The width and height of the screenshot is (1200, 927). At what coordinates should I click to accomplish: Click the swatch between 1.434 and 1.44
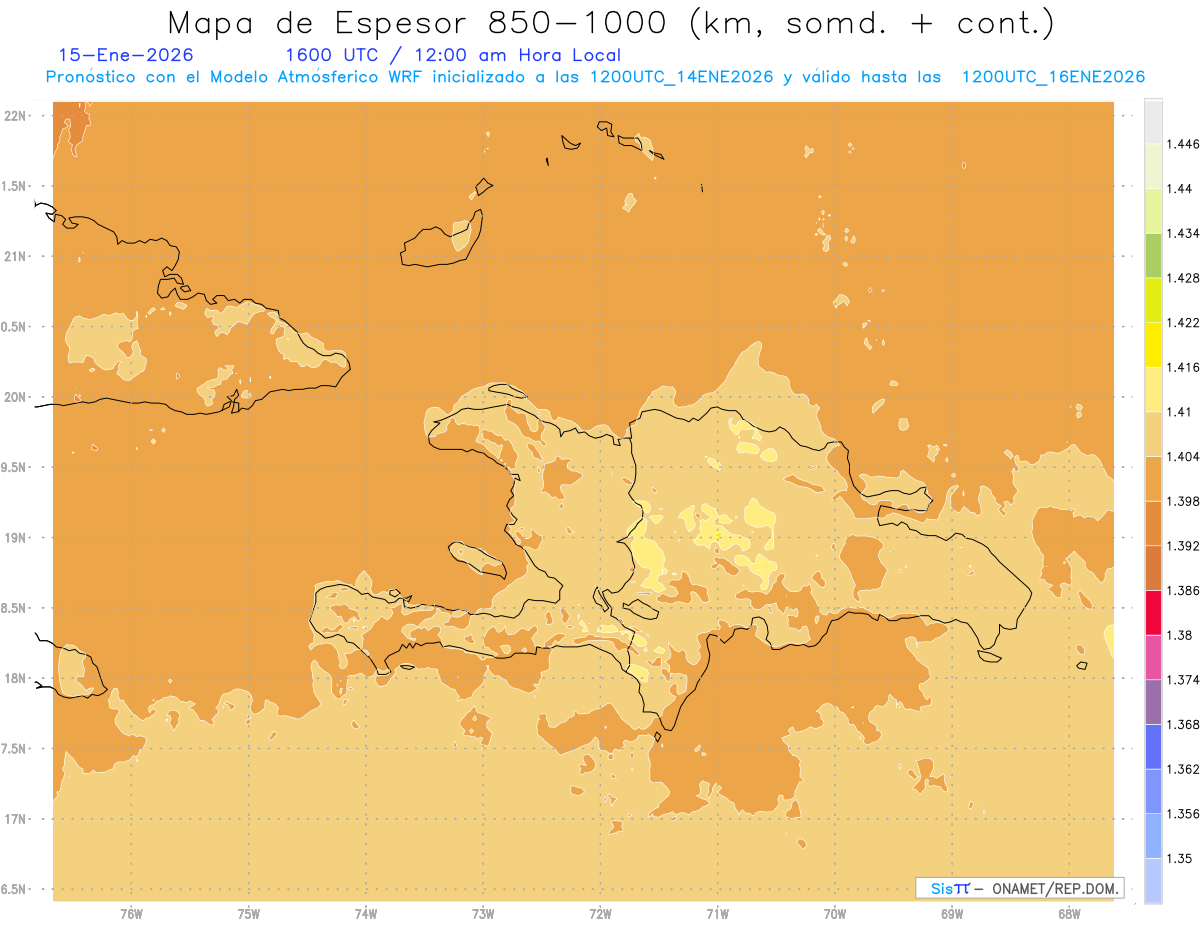[1153, 210]
